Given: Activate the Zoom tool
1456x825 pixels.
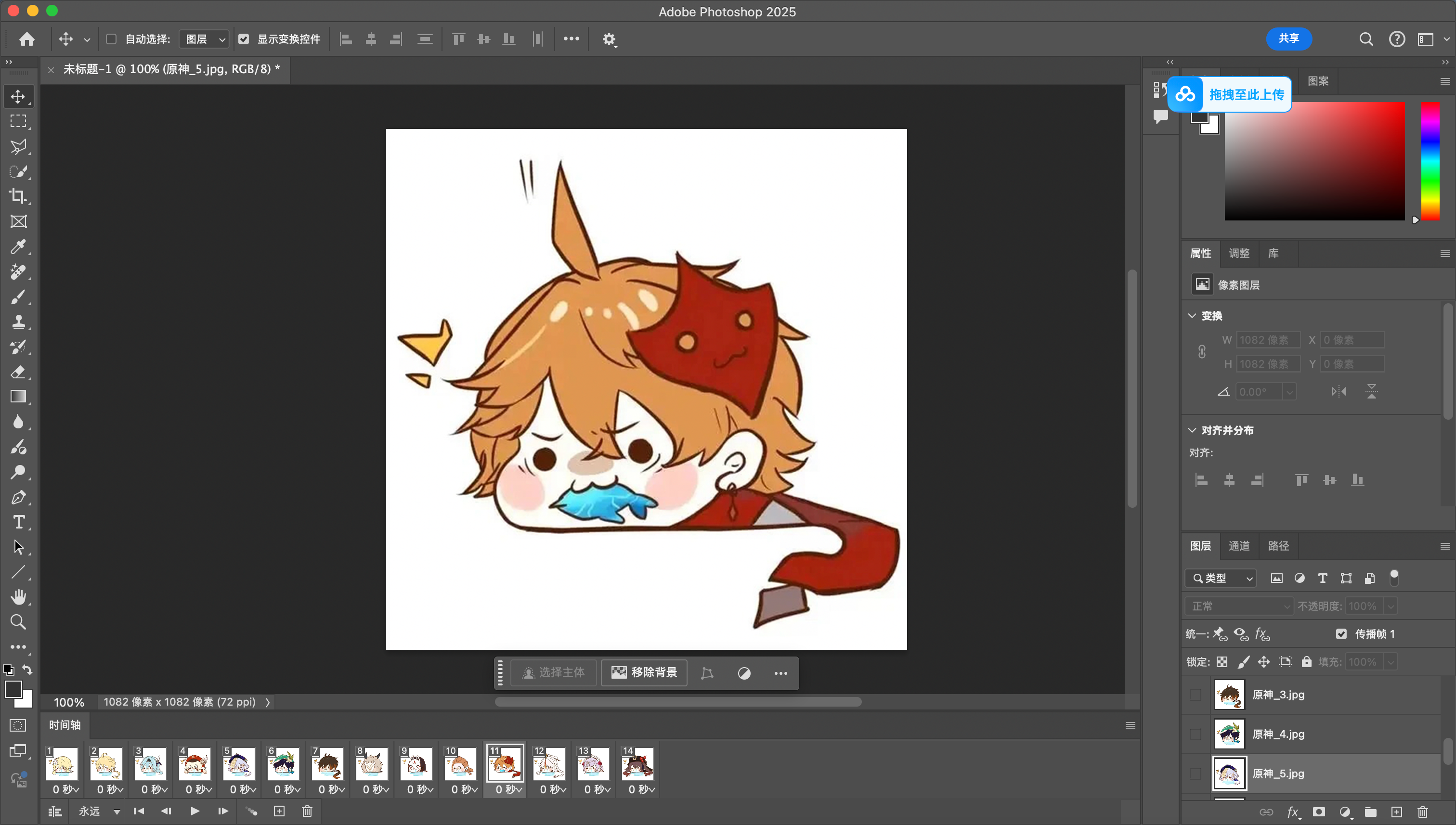Looking at the screenshot, I should tap(18, 622).
